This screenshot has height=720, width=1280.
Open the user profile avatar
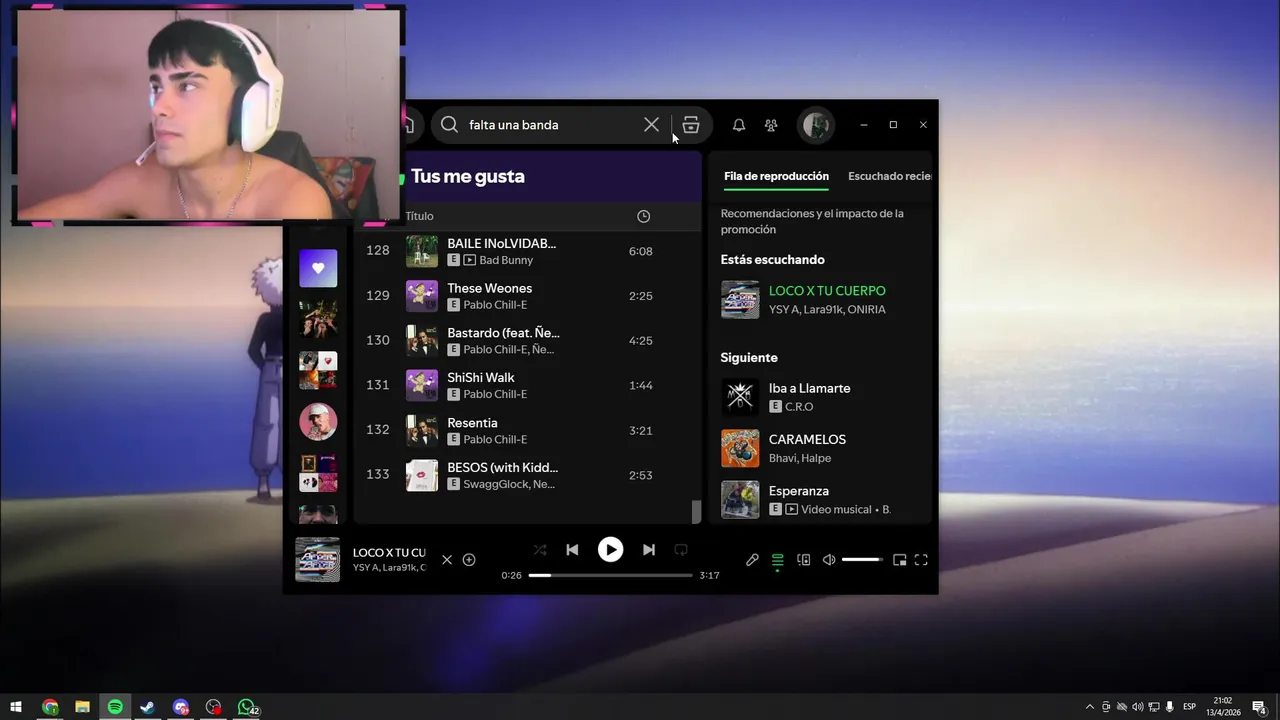click(817, 125)
